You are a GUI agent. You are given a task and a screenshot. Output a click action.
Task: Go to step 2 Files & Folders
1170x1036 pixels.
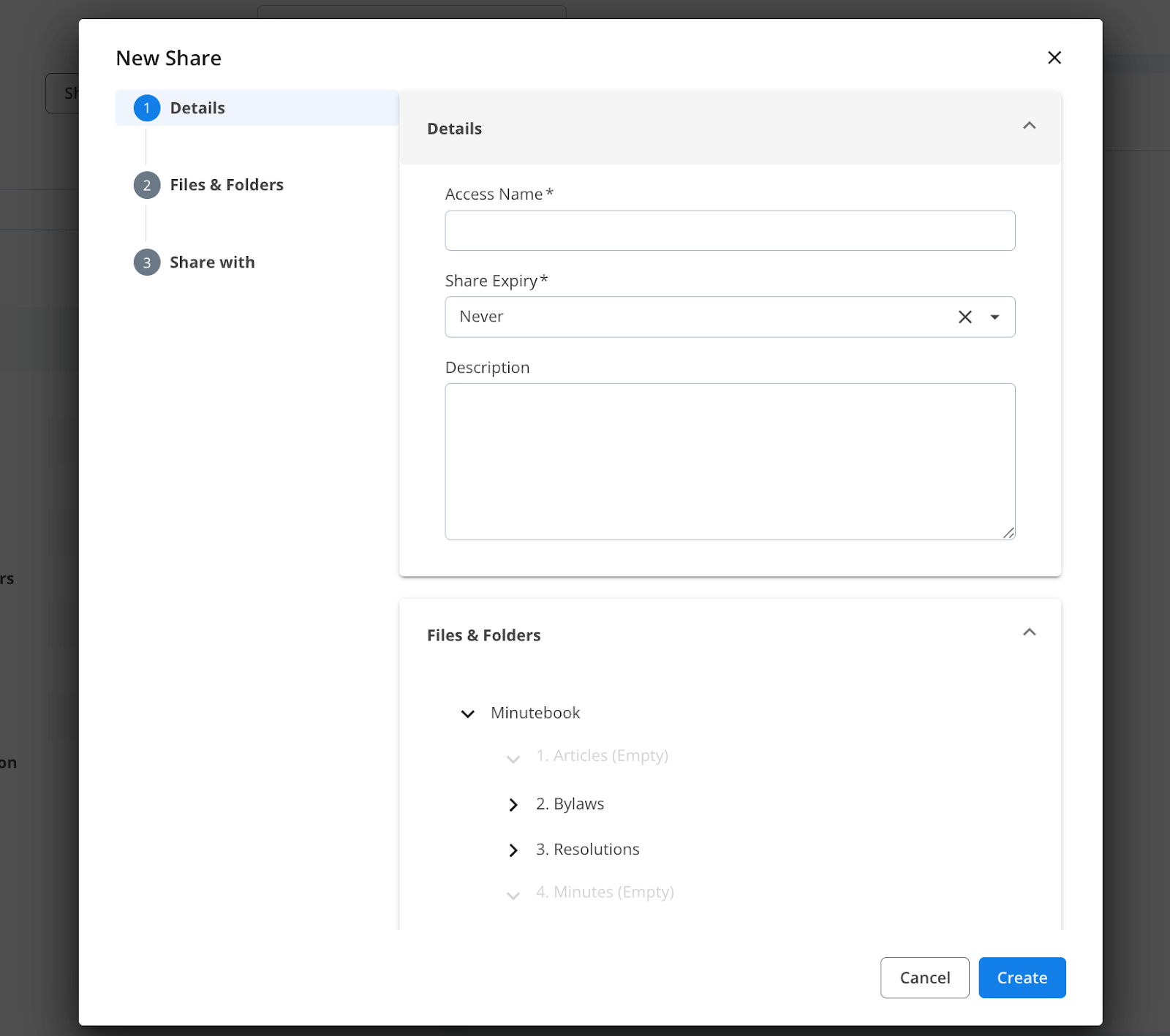[226, 185]
